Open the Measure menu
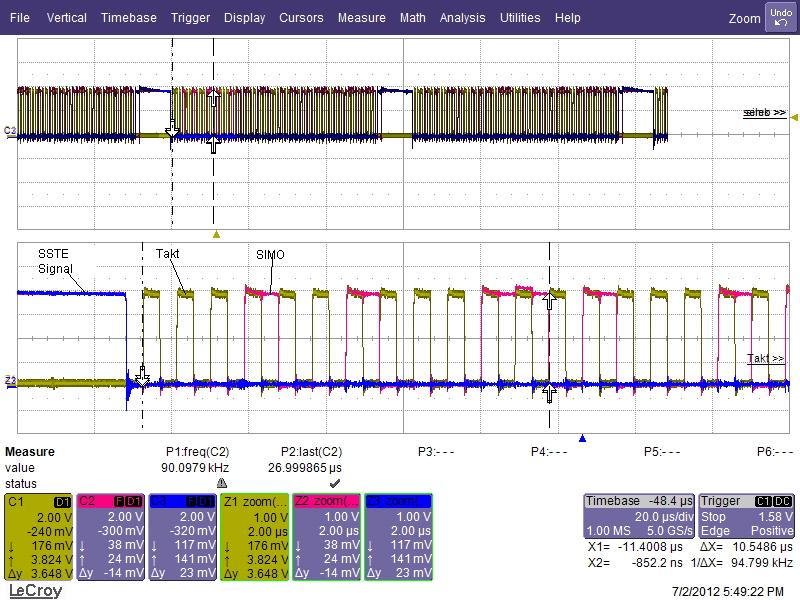800x600 pixels. pyautogui.click(x=362, y=18)
